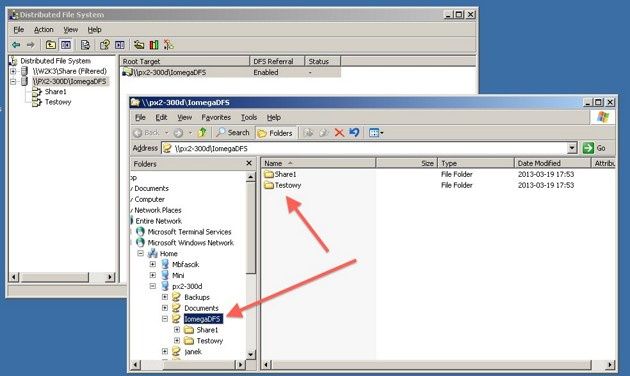The height and width of the screenshot is (376, 630).
Task: Select Entire Network in Folders tree
Action: [158, 221]
